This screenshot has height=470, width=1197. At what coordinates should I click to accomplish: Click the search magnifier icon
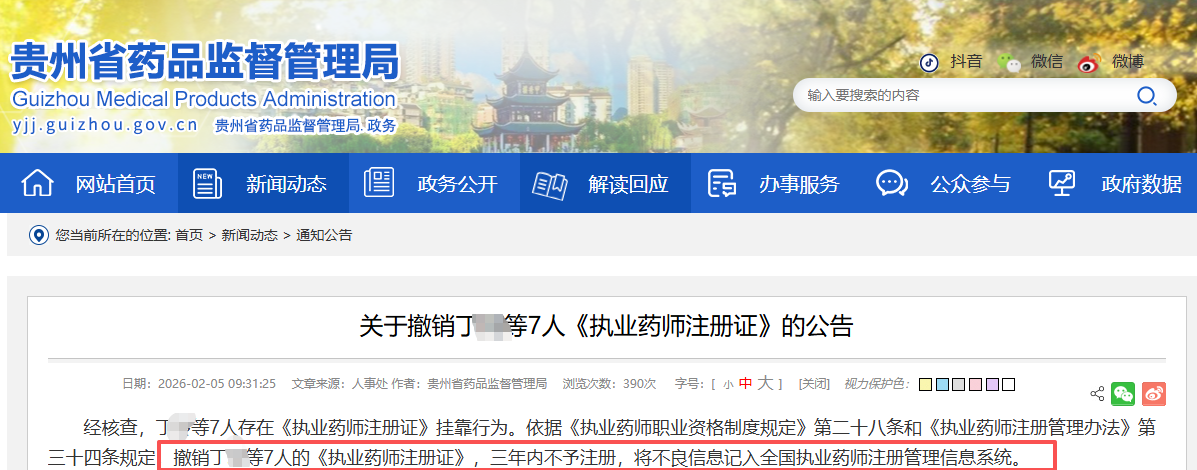click(1147, 95)
